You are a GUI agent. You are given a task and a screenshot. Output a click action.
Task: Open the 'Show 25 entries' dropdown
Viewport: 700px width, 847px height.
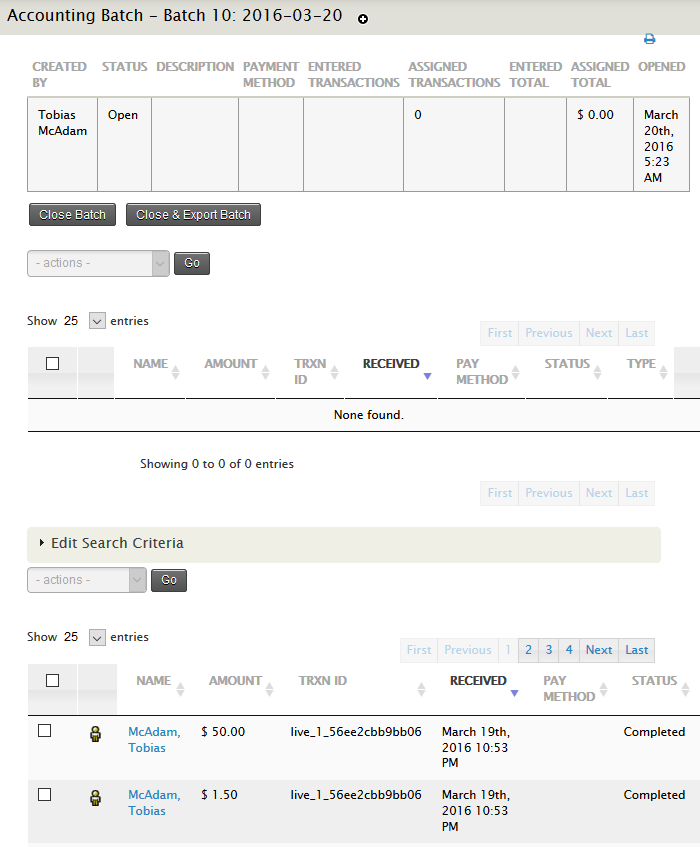pos(96,320)
